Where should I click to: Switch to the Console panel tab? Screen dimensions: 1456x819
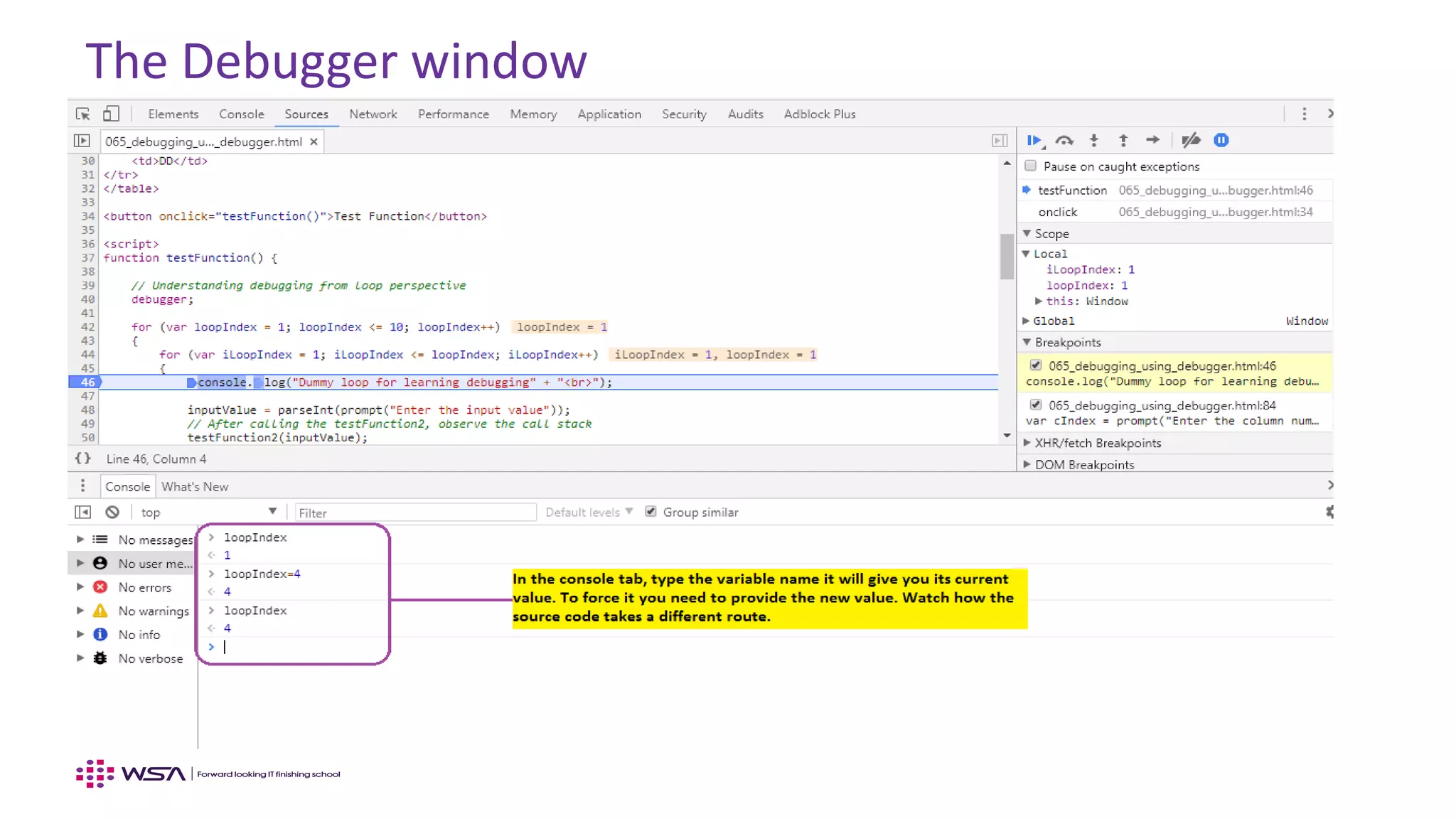point(242,114)
